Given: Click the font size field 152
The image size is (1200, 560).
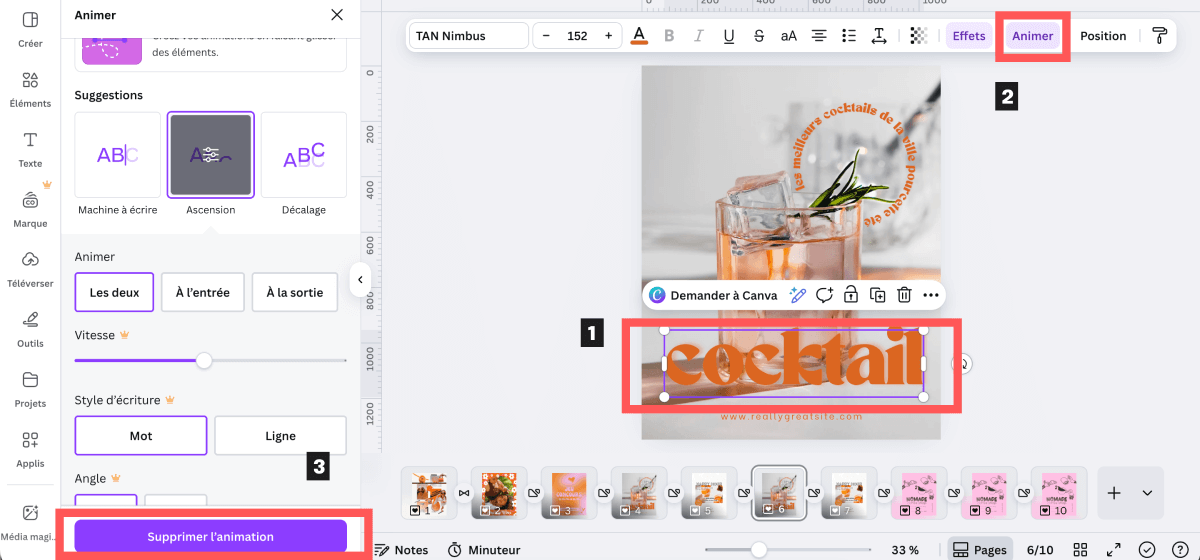Looking at the screenshot, I should (577, 36).
